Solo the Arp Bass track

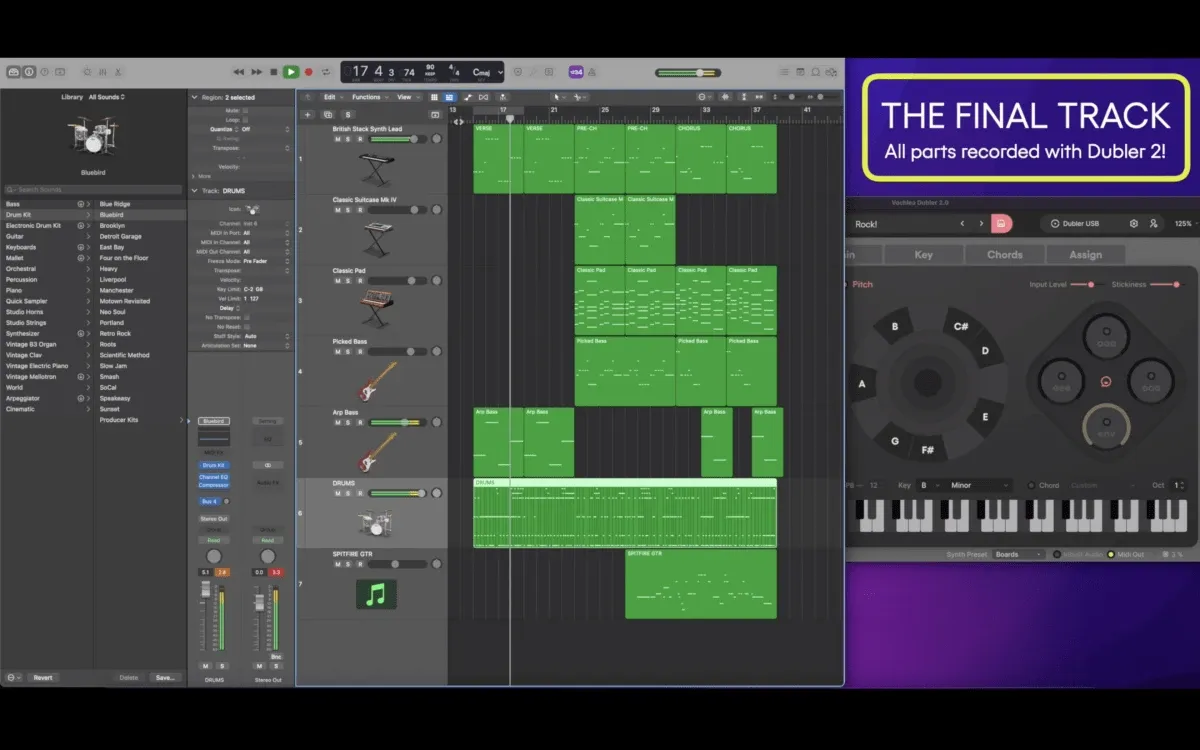[348, 423]
